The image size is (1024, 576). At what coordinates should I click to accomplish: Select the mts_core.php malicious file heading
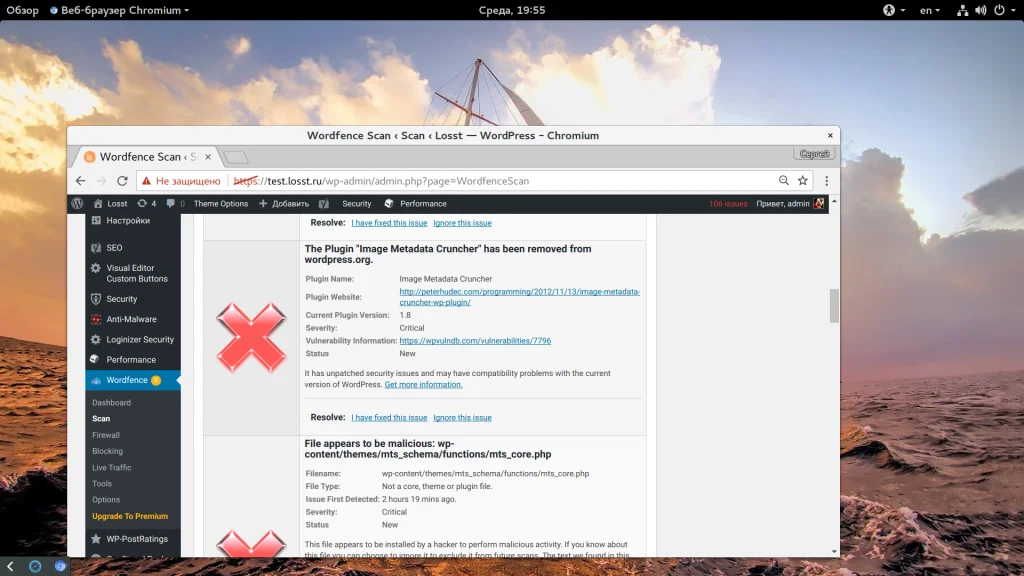coord(428,449)
